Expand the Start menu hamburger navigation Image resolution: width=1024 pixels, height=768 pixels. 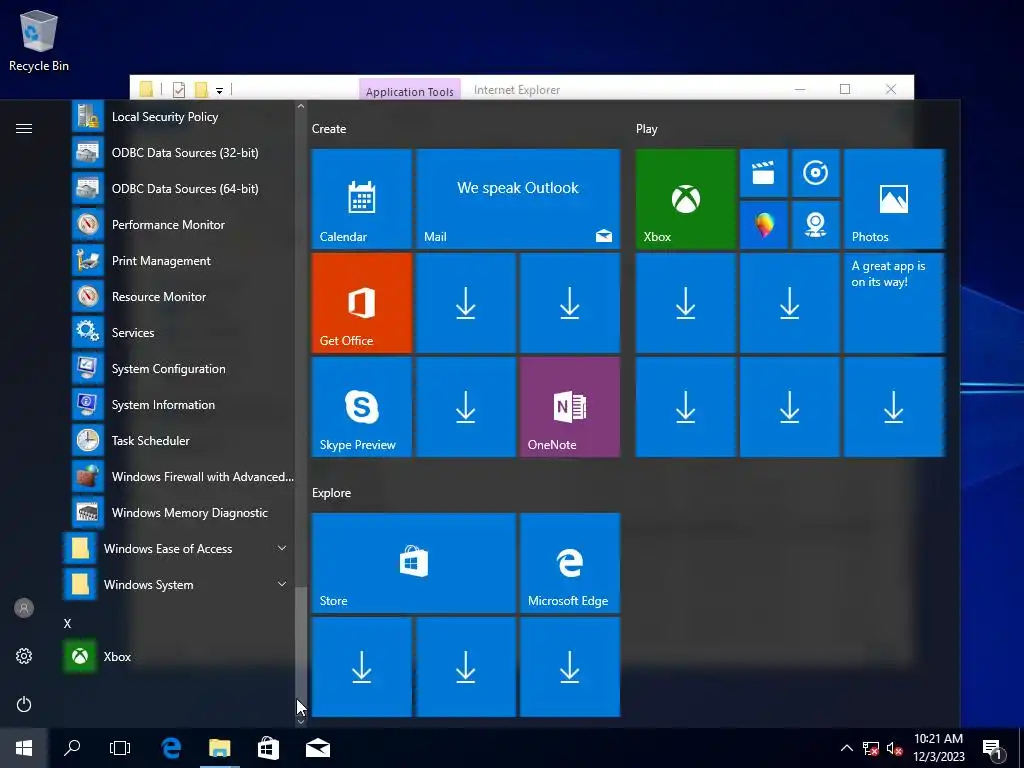(24, 129)
